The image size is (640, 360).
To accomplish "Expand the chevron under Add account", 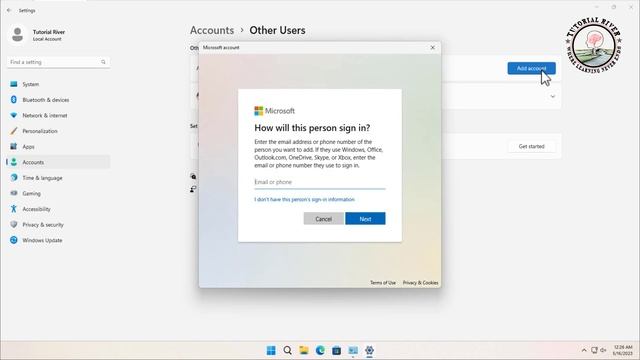I will point(553,97).
